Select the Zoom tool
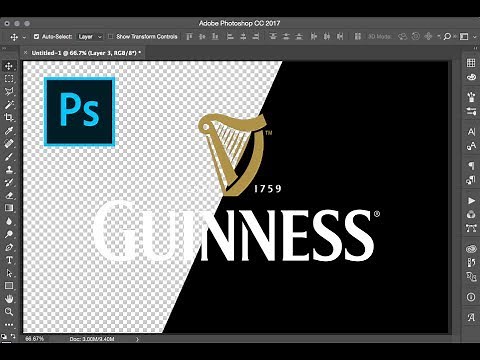The height and width of the screenshot is (360, 480). tap(9, 312)
